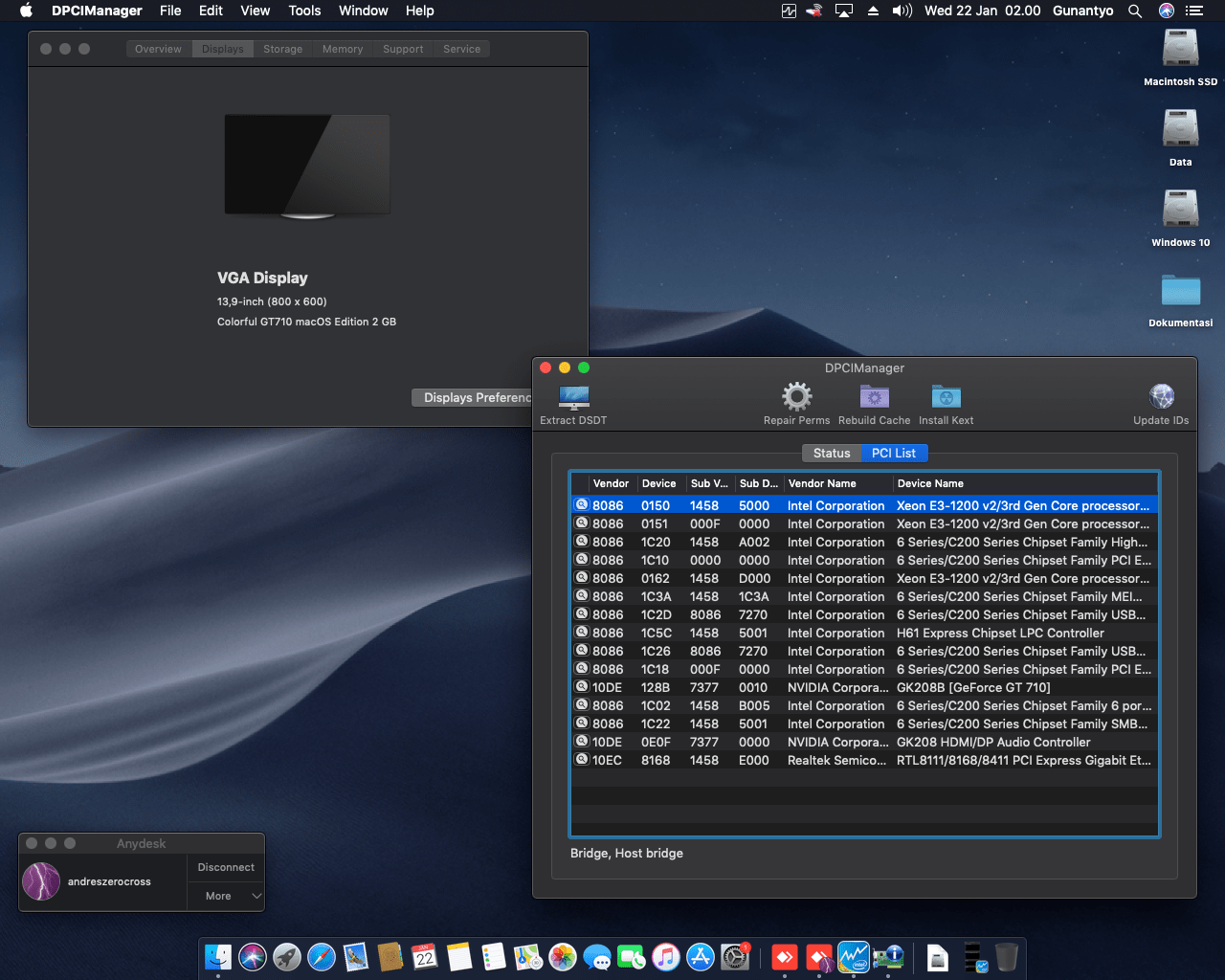Screen dimensions: 1225x980
Task: Open Spotlight search in menu bar
Action: tap(1135, 11)
